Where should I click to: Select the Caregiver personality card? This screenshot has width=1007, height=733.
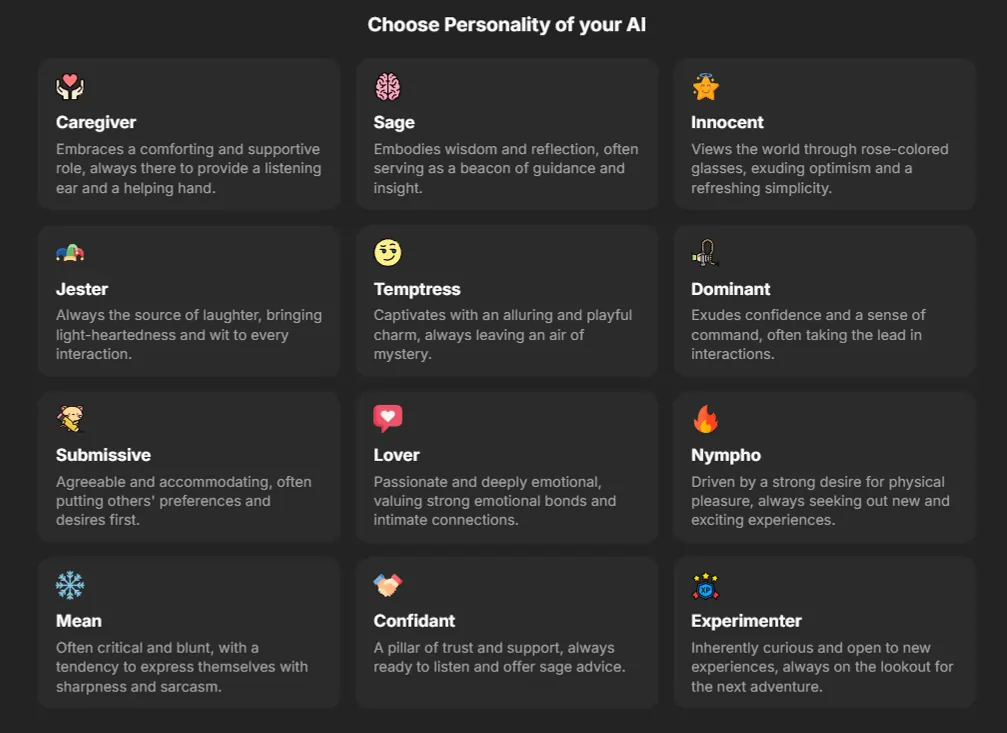189,133
